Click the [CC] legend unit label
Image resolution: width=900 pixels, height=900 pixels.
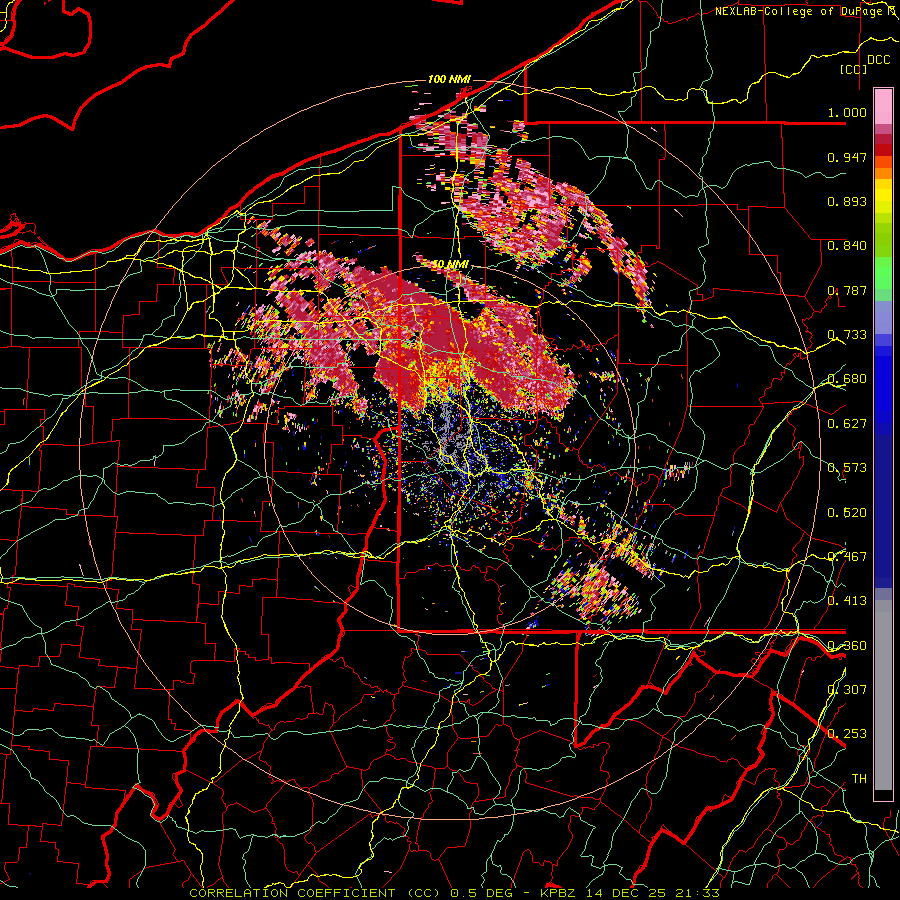[x=853, y=69]
